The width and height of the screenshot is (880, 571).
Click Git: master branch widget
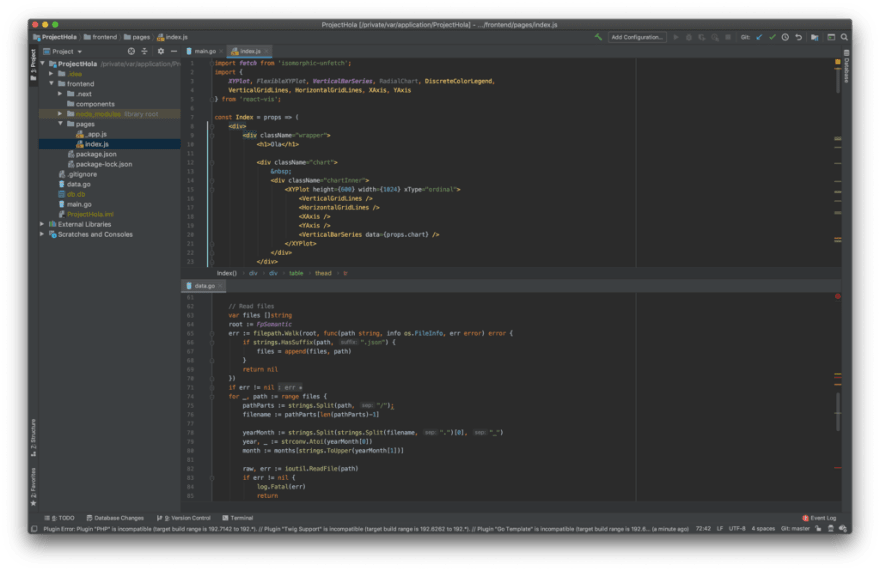click(795, 529)
